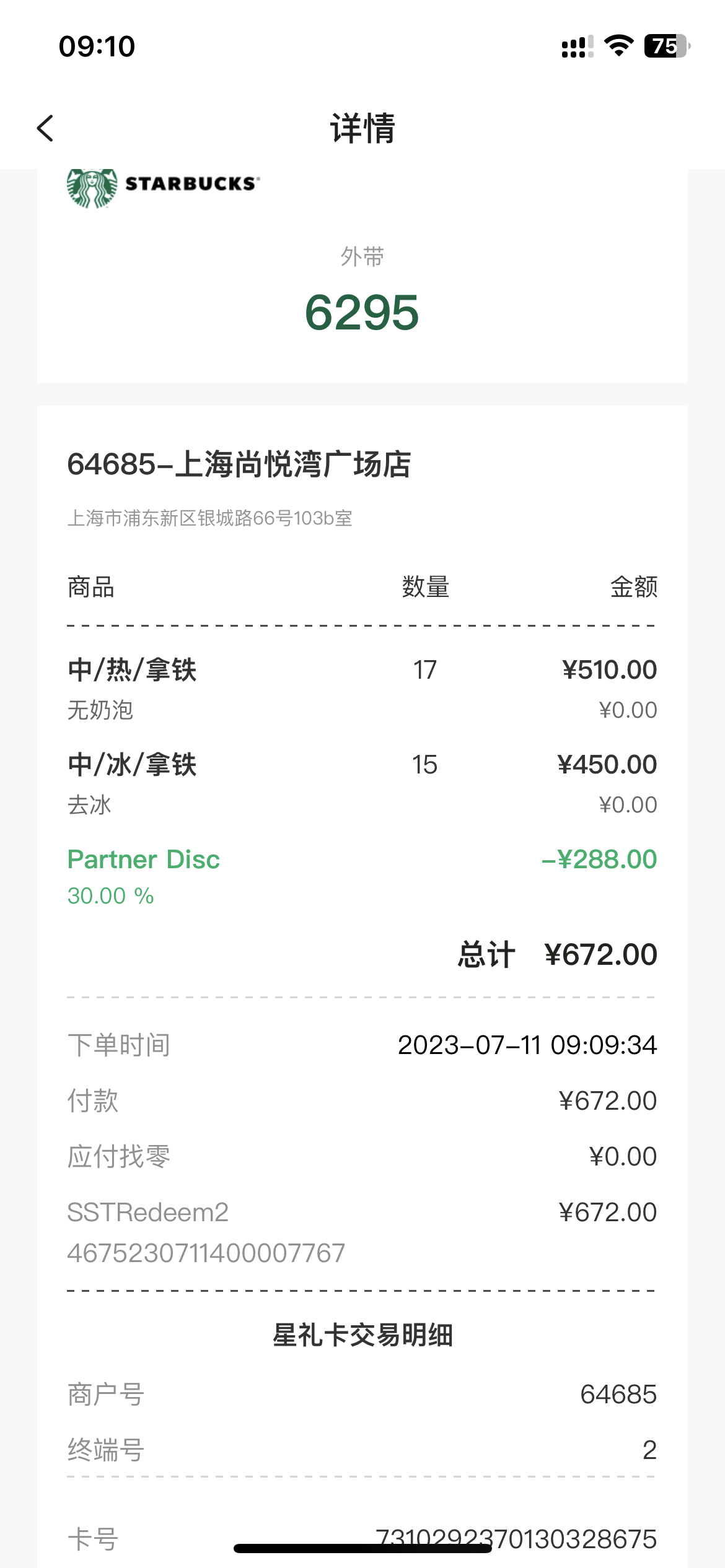Viewport: 725px width, 1568px height.
Task: Tap the battery level indicator
Action: point(667,46)
